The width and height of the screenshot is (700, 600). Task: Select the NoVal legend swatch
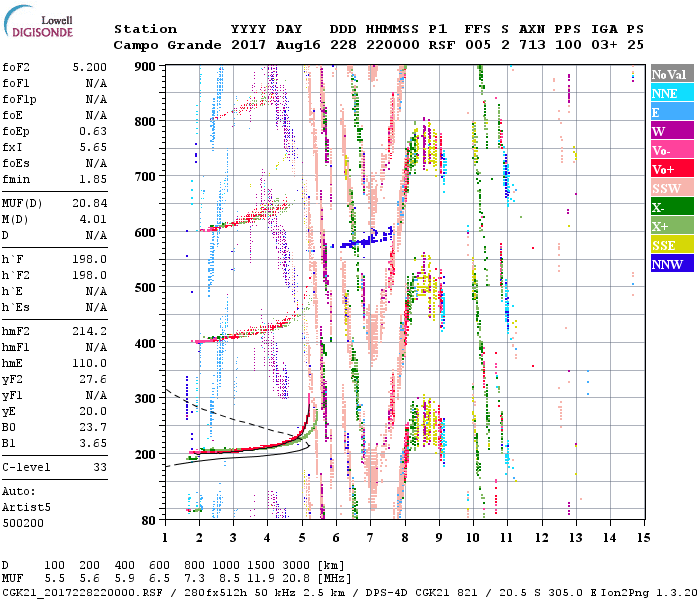[669, 75]
